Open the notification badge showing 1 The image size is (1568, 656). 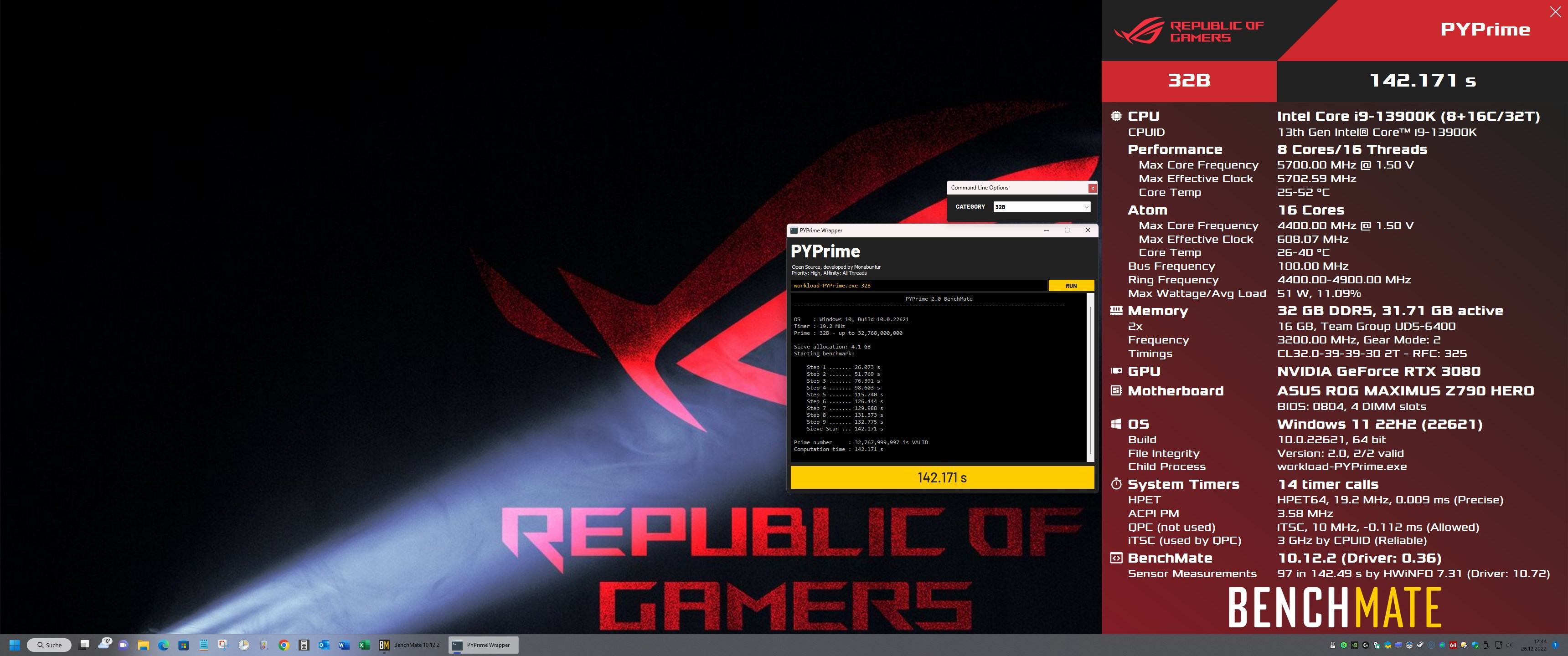tap(1555, 645)
